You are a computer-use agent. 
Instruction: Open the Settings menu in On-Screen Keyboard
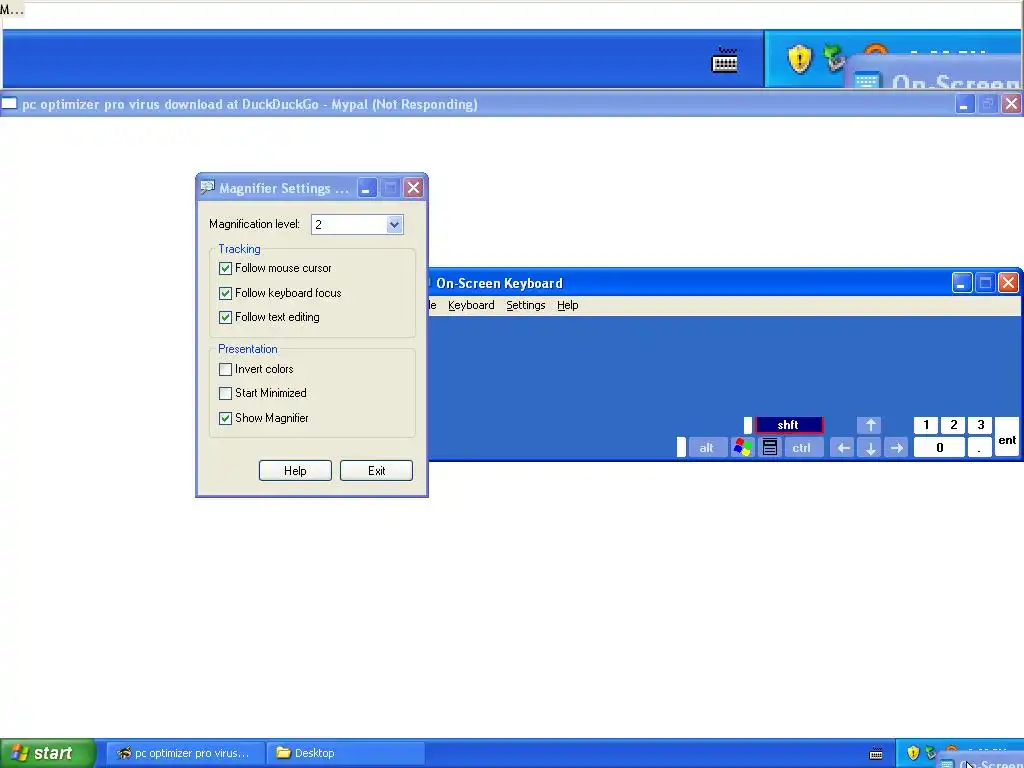[x=526, y=305]
